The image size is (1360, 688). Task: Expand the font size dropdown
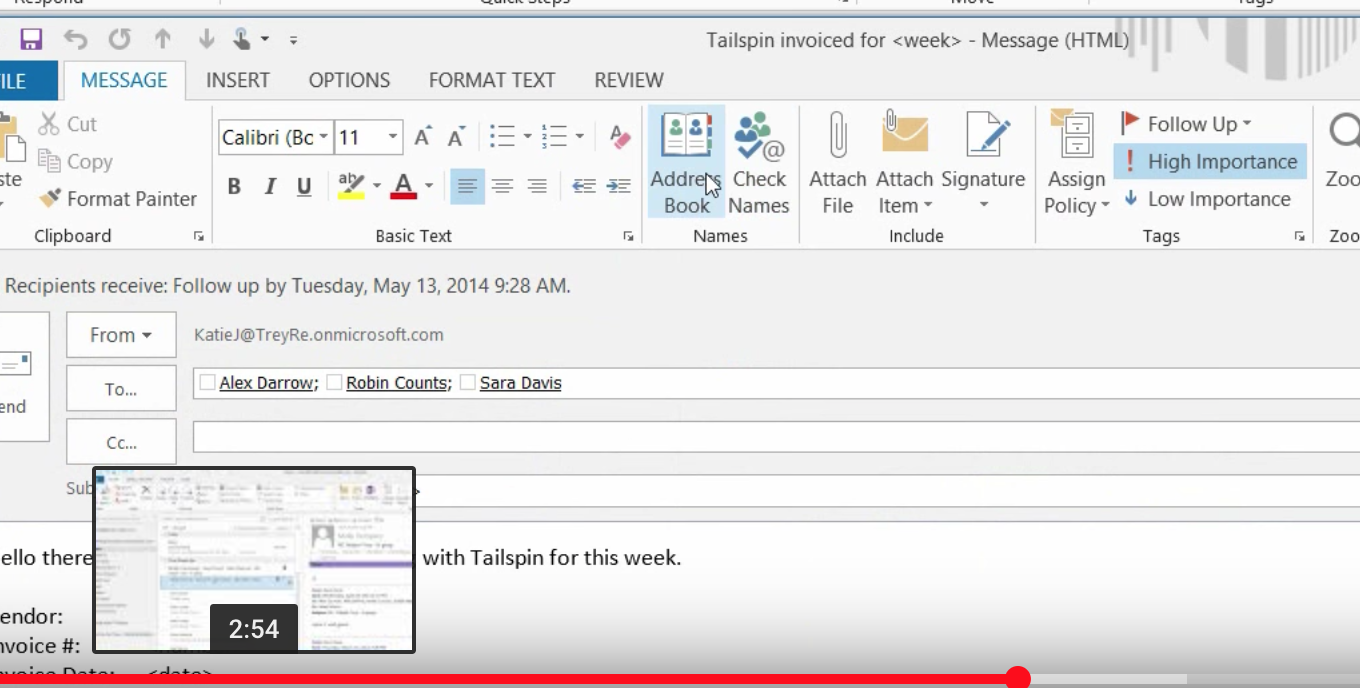[393, 137]
